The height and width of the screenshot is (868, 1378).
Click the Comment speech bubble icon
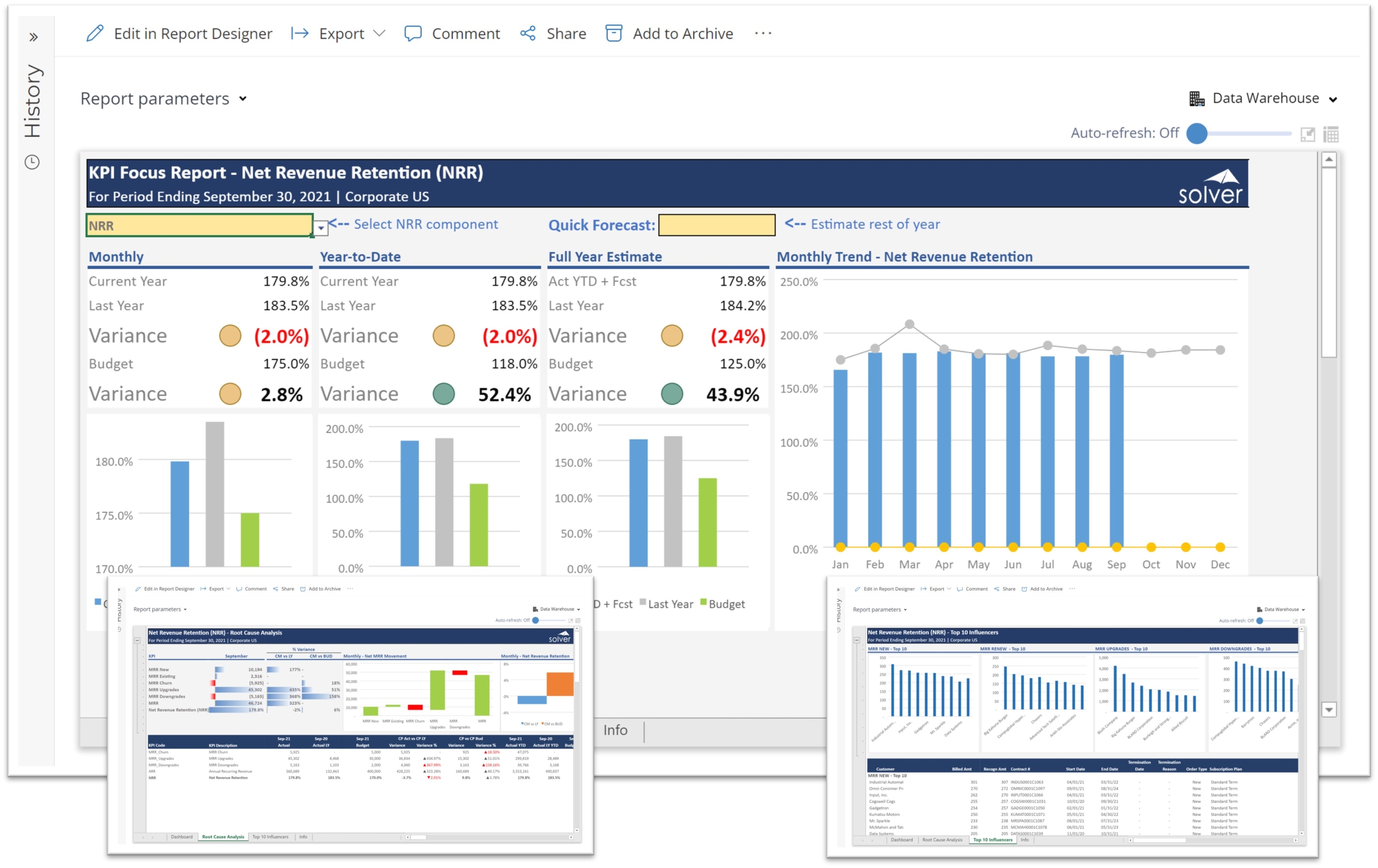click(x=413, y=33)
